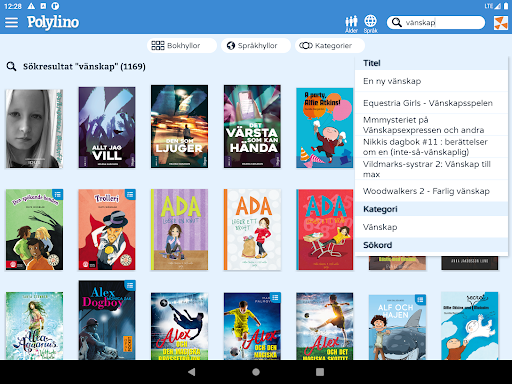Click list badge on Trolleri cover
This screenshot has height=384, width=512.
pos(130,194)
